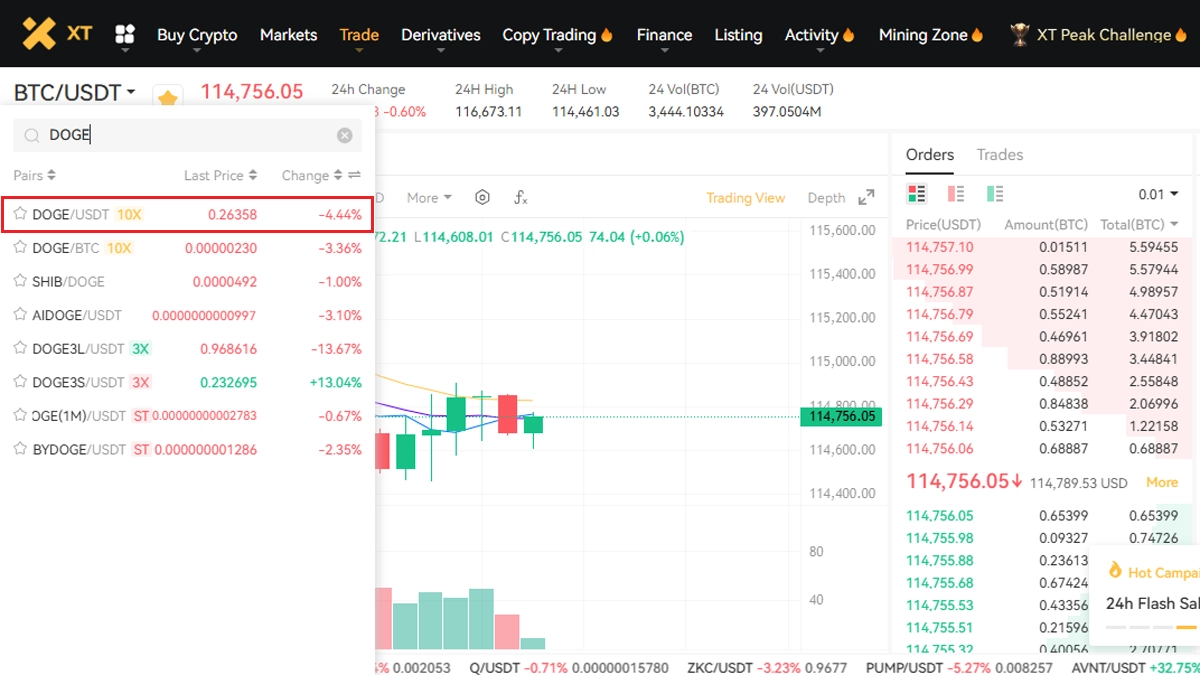Show both buy and sell orders view
1200x675 pixels.
pos(915,194)
